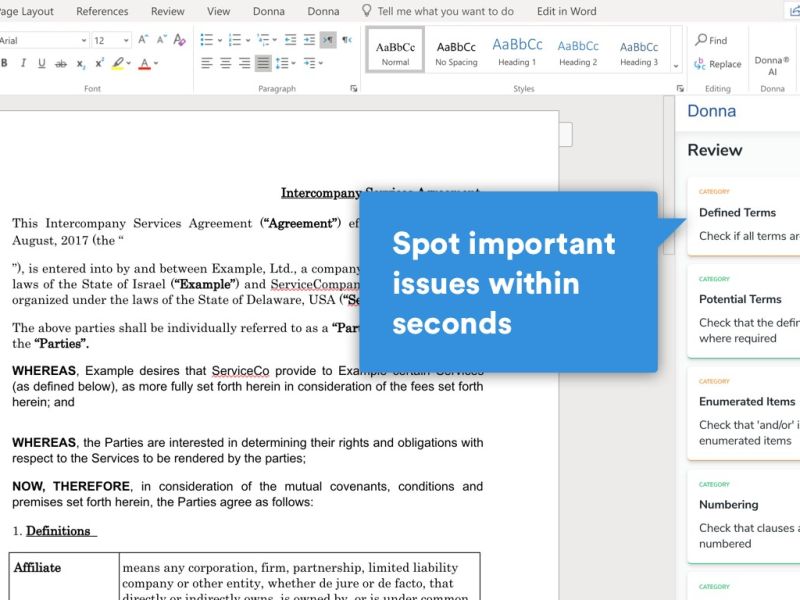
Task: Set left-to-right text direction
Action: tap(328, 40)
